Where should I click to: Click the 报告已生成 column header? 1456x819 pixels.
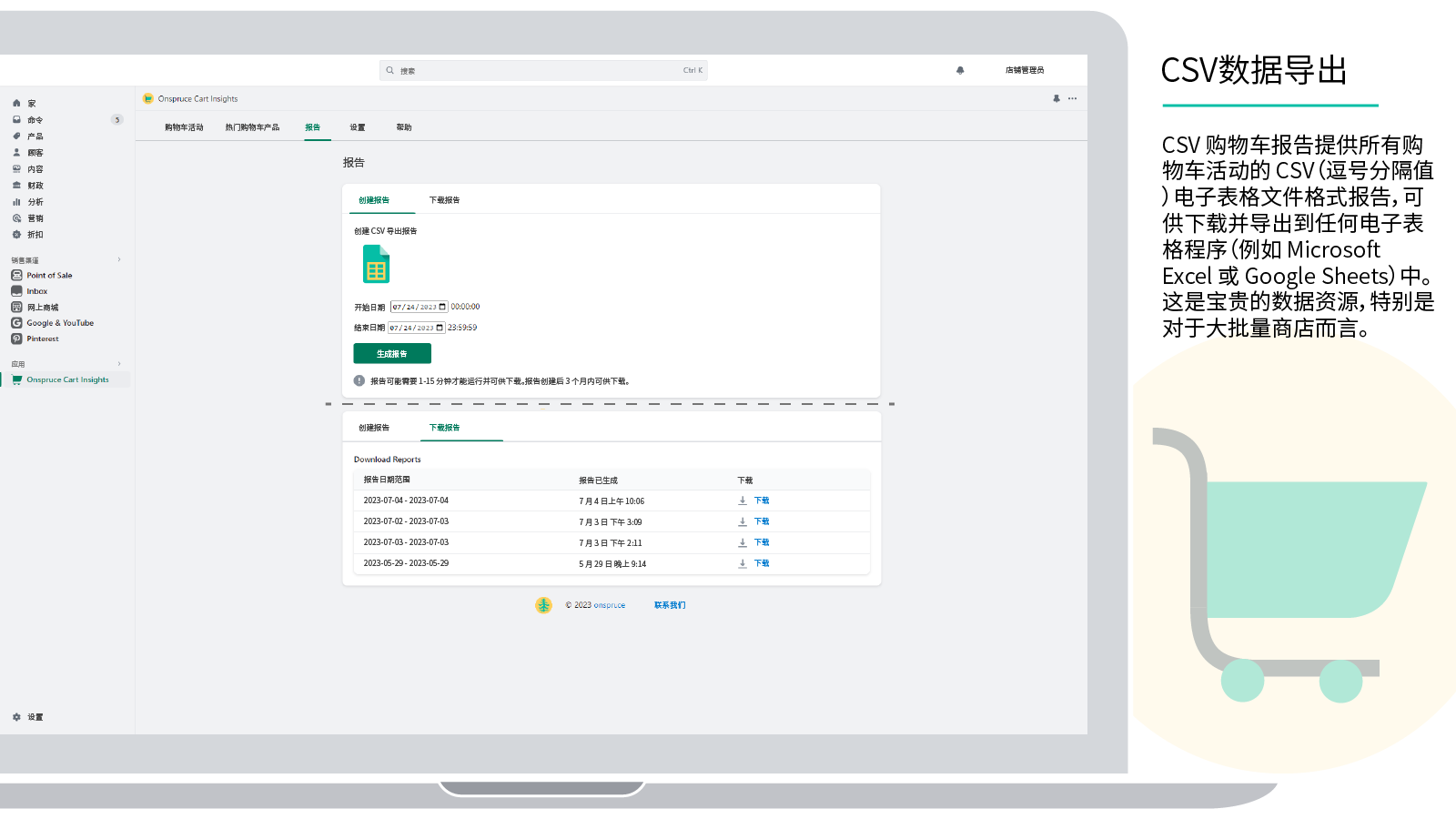pyautogui.click(x=598, y=480)
